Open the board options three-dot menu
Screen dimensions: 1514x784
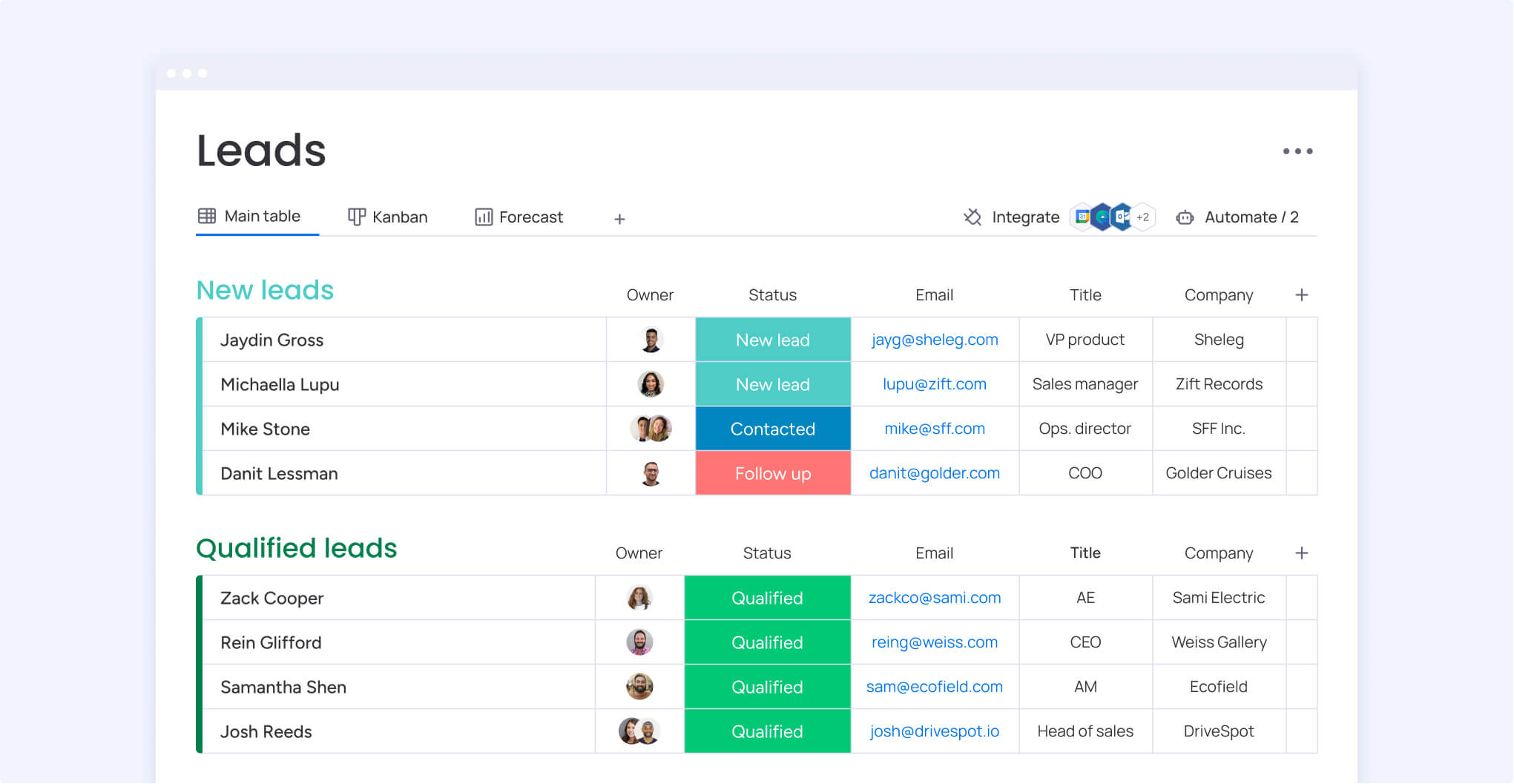pos(1298,151)
